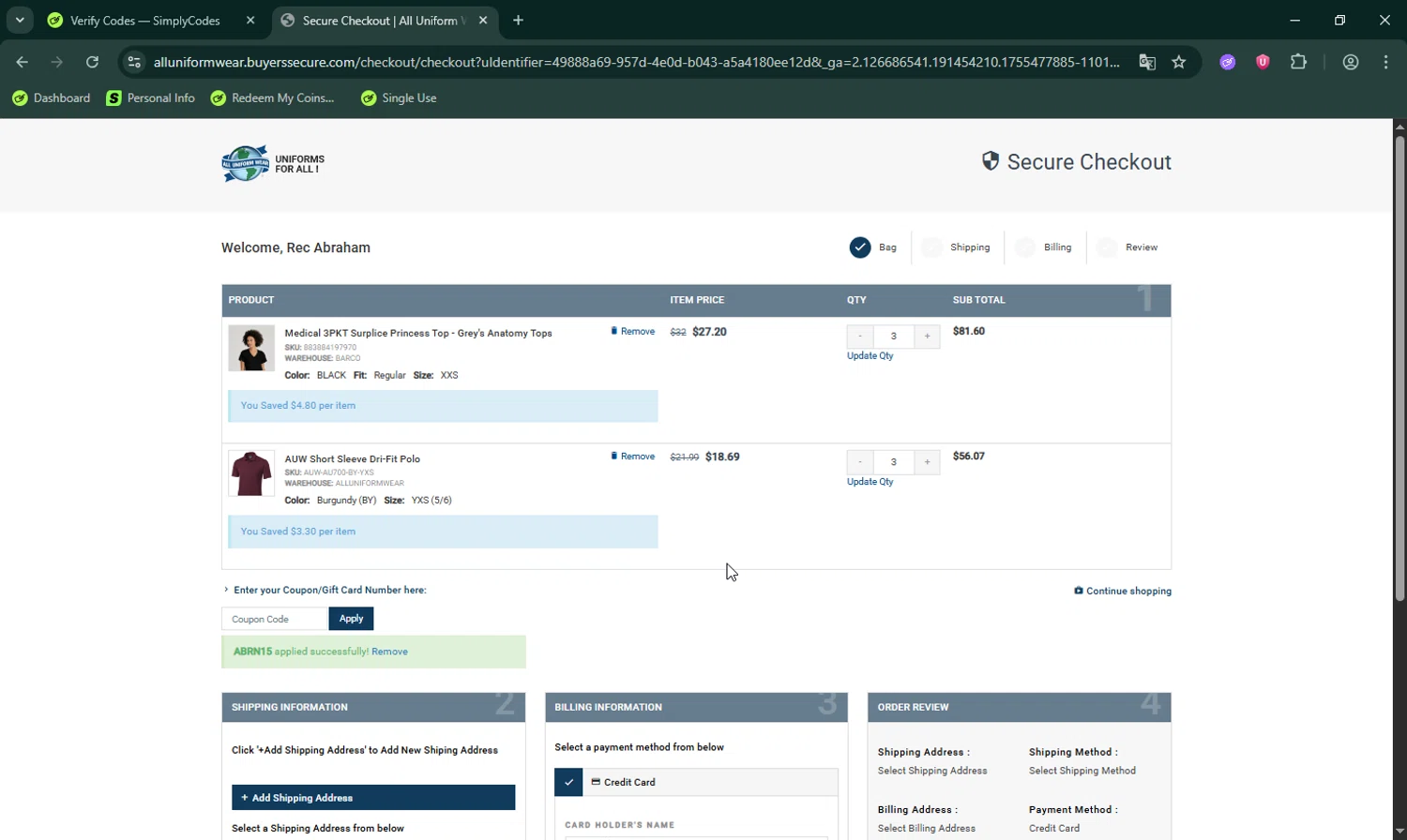Remove the Medical Princess Top item
1407x840 pixels.
click(633, 332)
